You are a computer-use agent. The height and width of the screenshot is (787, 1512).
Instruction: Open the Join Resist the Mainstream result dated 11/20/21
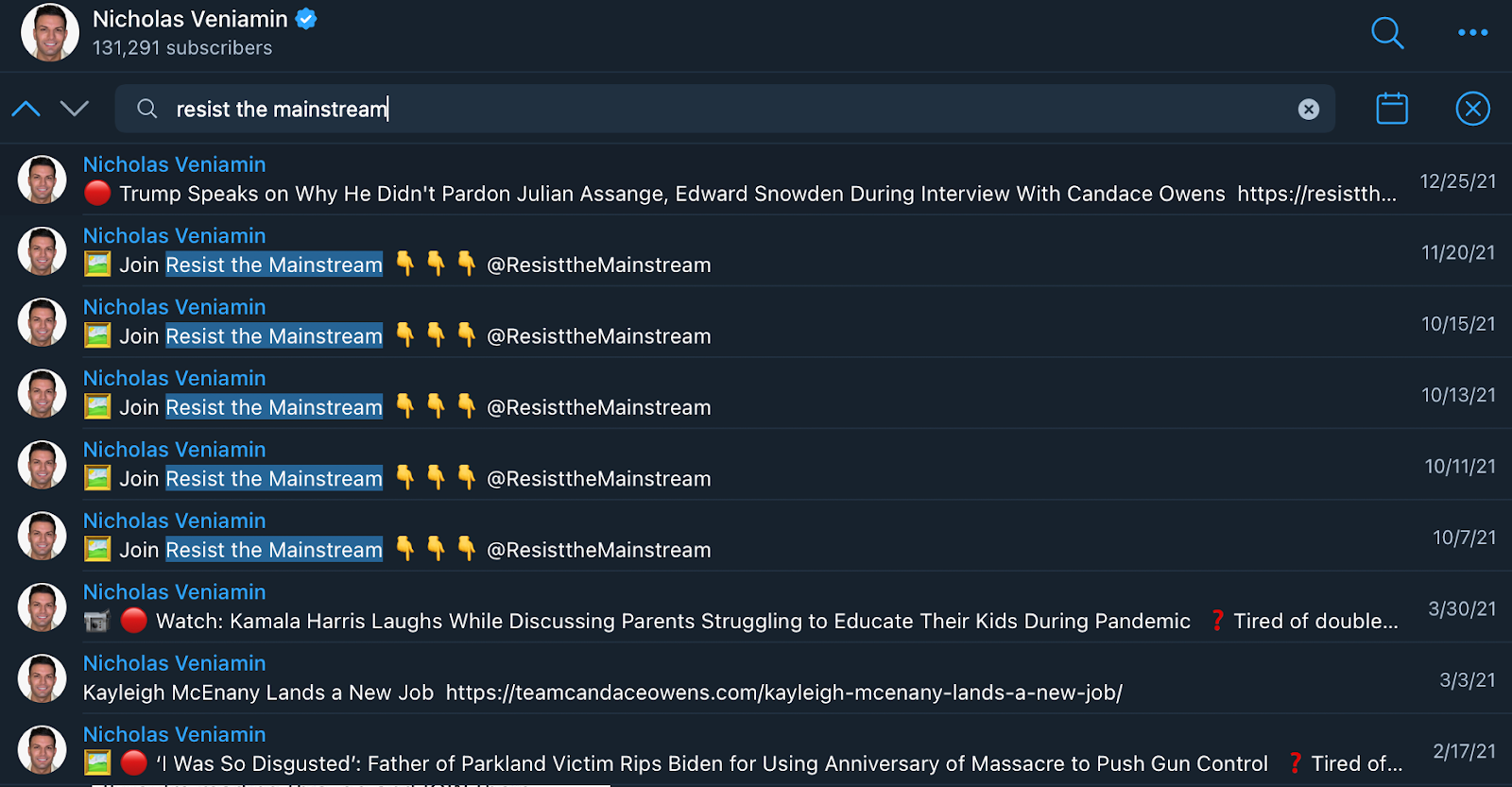(737, 252)
